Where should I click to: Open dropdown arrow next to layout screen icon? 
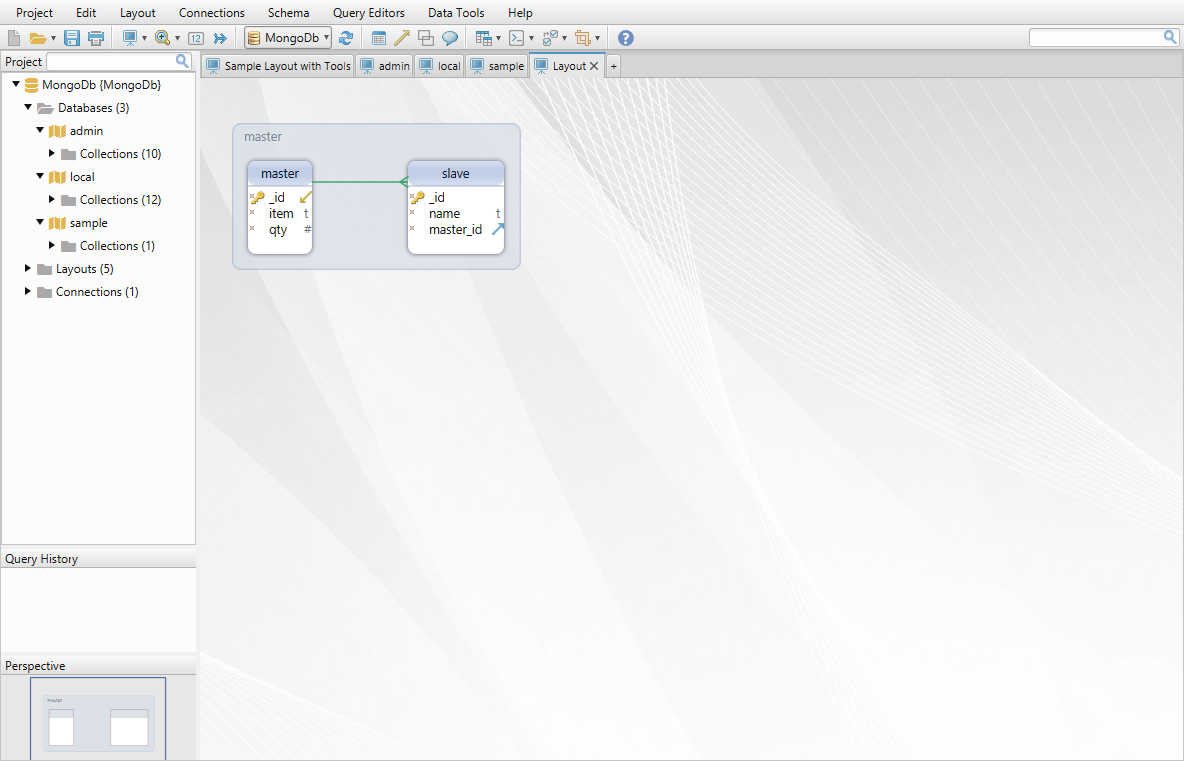[x=144, y=38]
